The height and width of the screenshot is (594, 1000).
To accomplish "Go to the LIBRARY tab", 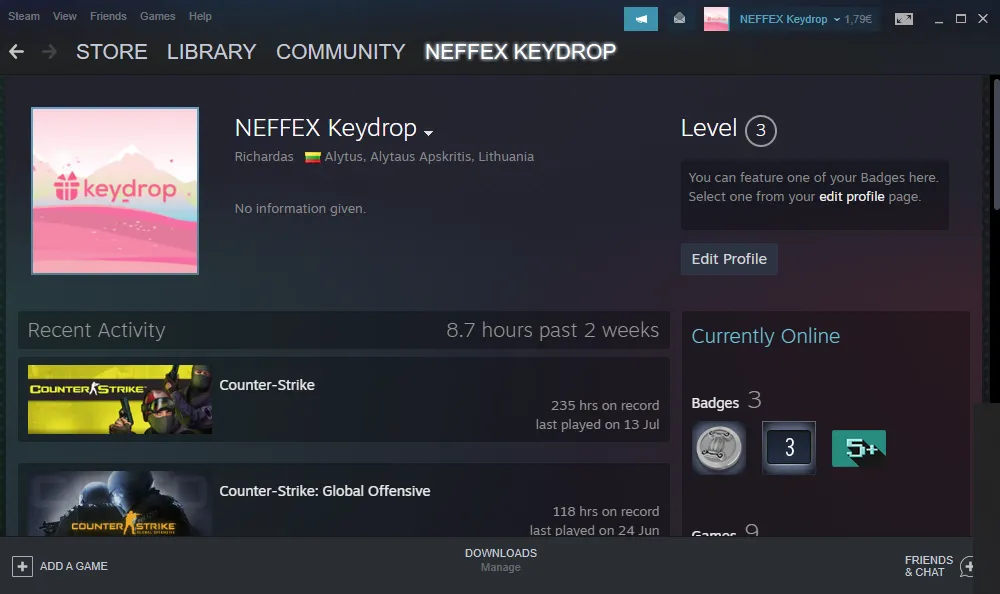I will point(212,52).
